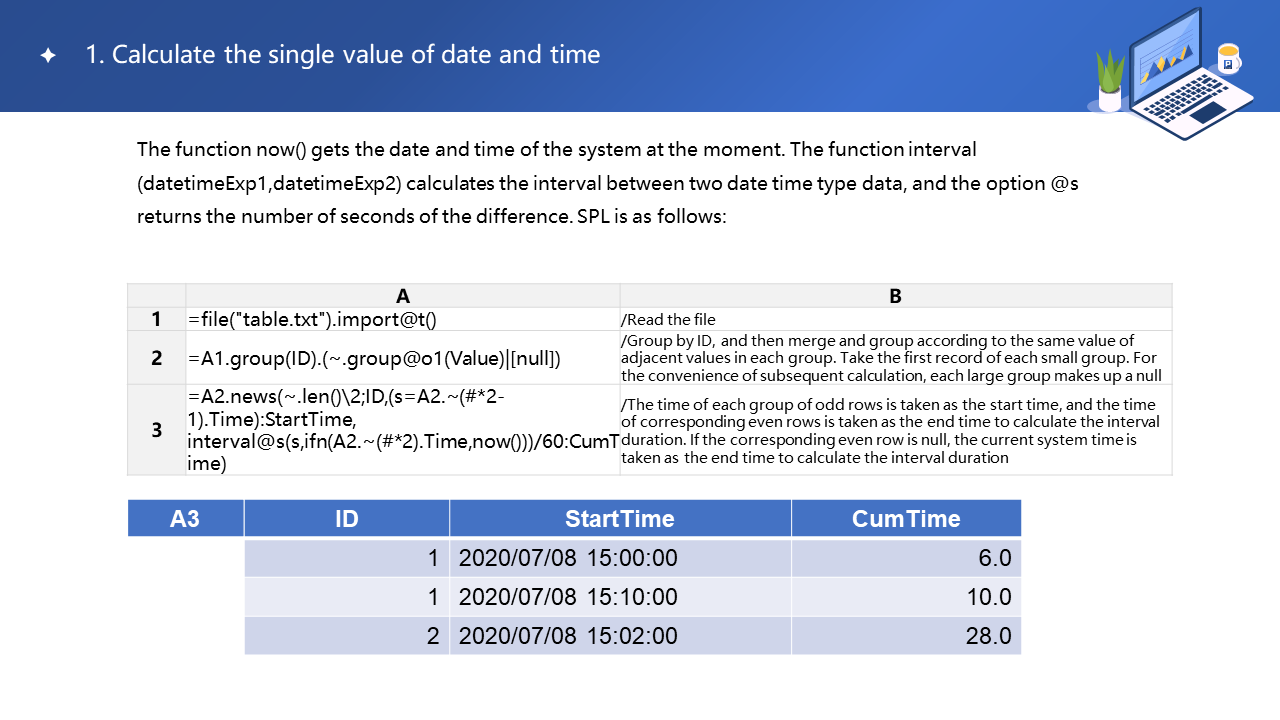Select the ID cell in the 15:00:00 row

(x=347, y=558)
